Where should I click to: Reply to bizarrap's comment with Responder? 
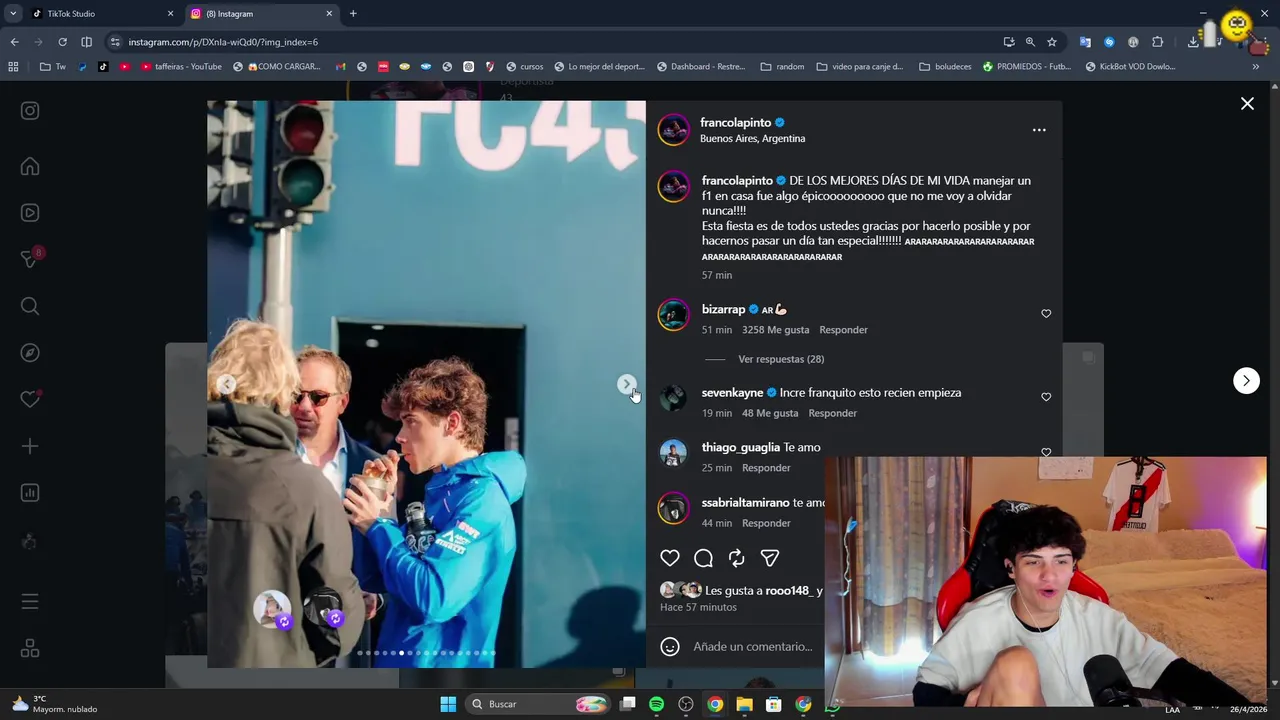pyautogui.click(x=843, y=330)
